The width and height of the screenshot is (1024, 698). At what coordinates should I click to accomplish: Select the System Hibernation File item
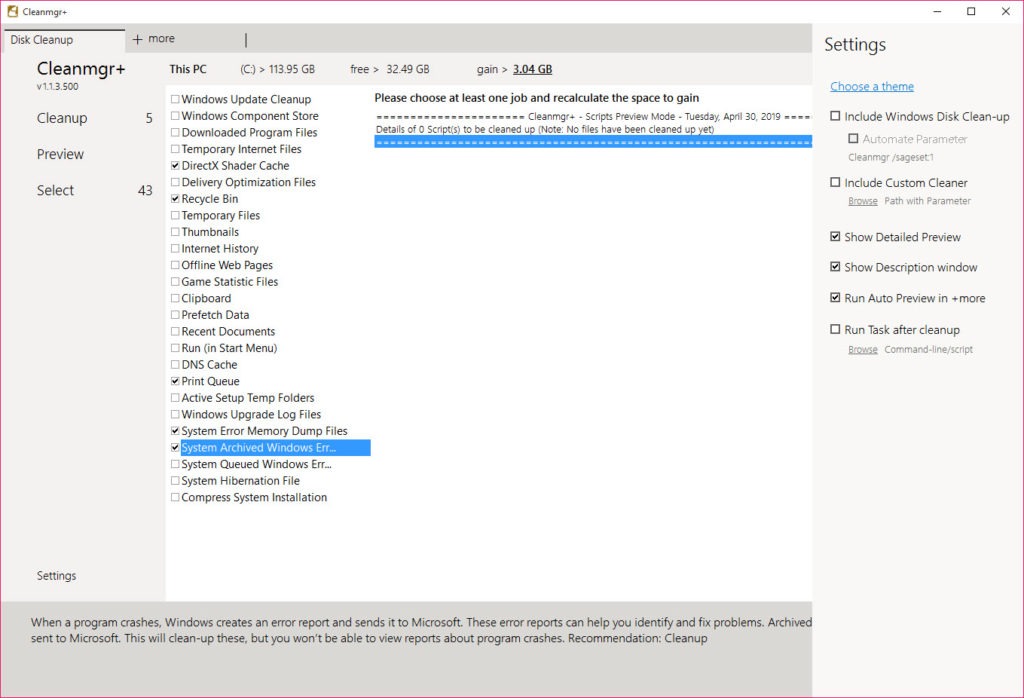(240, 481)
